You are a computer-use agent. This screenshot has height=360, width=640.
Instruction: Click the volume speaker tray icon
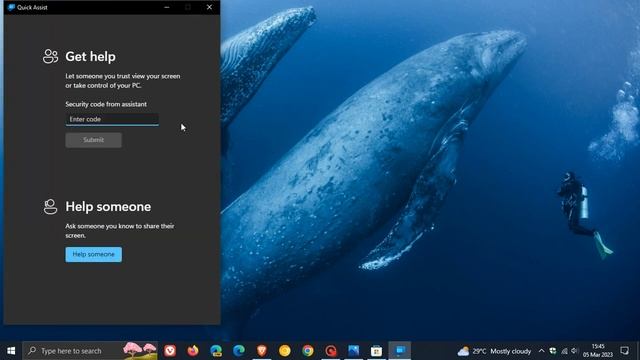[x=574, y=351]
